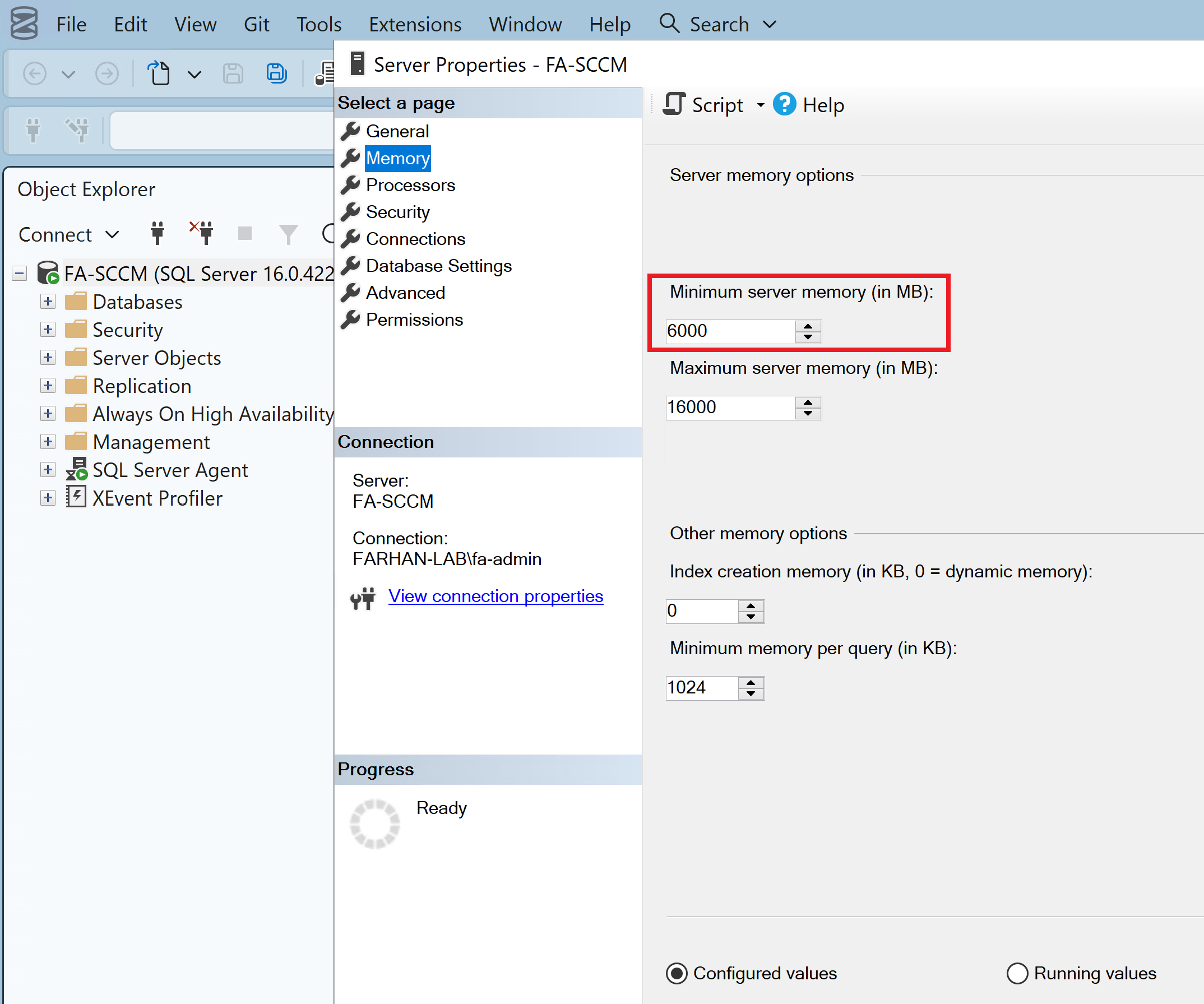Click the Object Explorer filter funnel icon
The image size is (1204, 1004).
(288, 233)
